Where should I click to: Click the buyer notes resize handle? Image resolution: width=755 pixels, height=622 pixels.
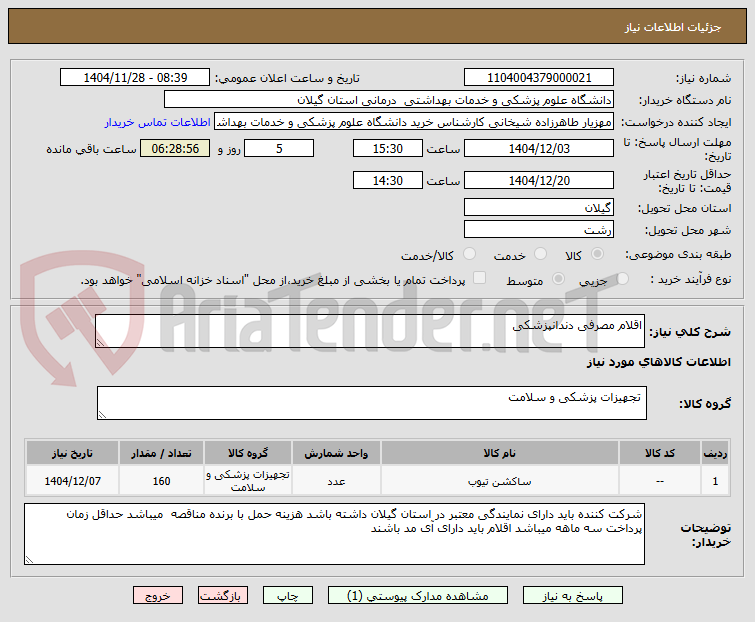coord(29,559)
